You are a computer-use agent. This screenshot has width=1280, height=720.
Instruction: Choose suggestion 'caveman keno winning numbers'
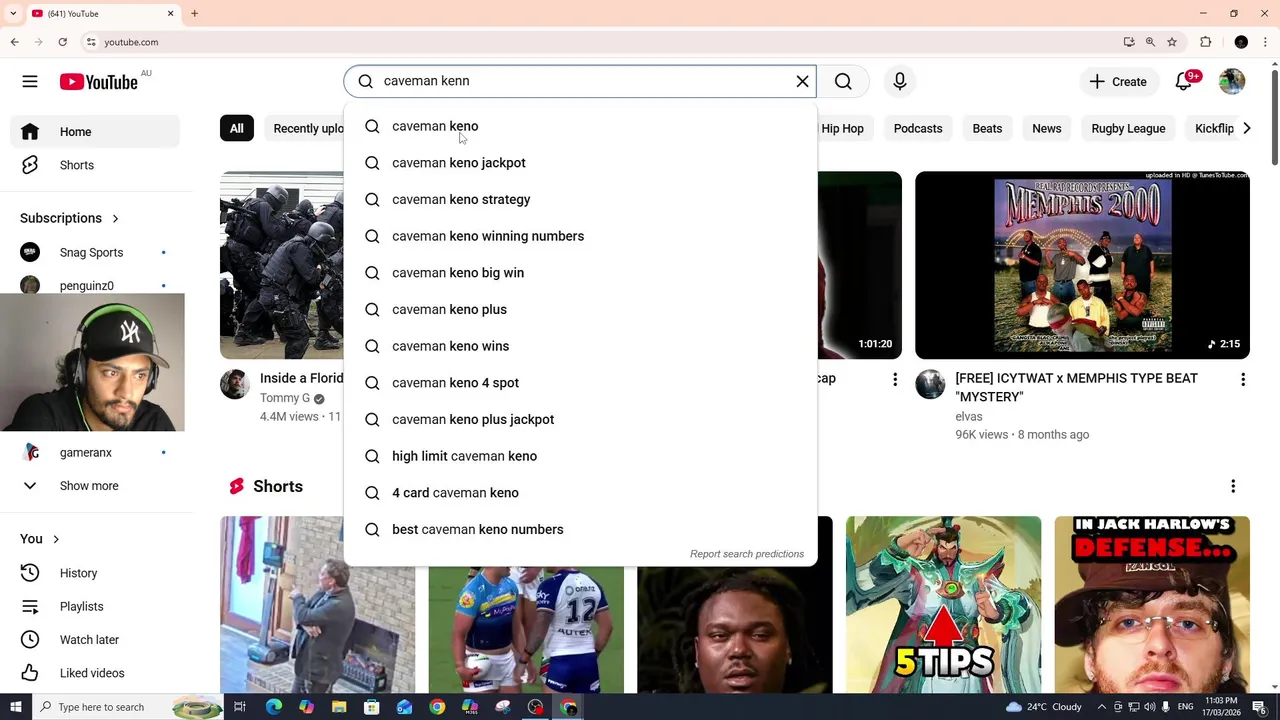pos(580,236)
